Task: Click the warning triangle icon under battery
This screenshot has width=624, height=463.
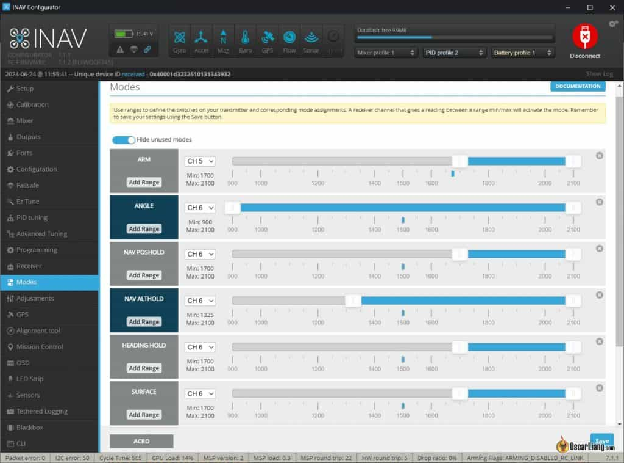Action: pos(120,50)
